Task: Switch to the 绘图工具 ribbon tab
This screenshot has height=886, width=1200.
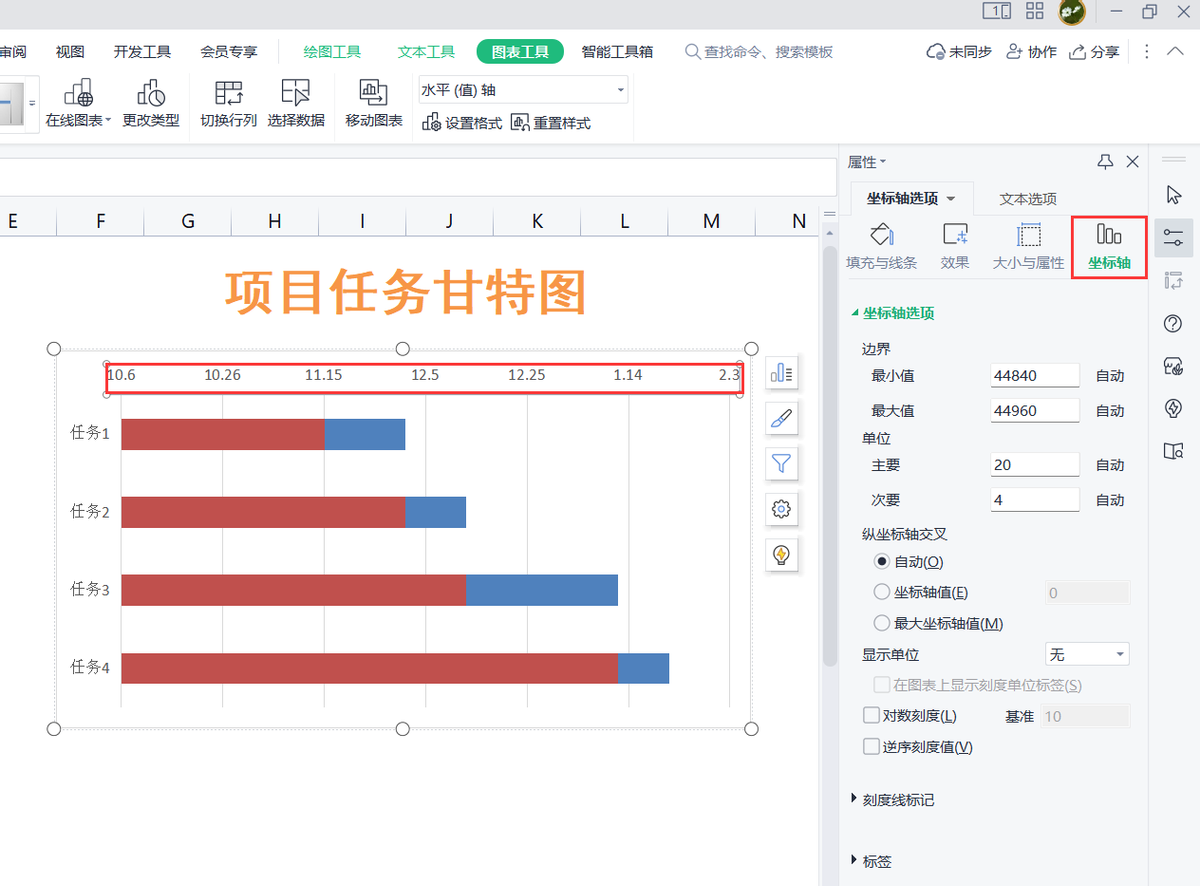Action: [332, 52]
